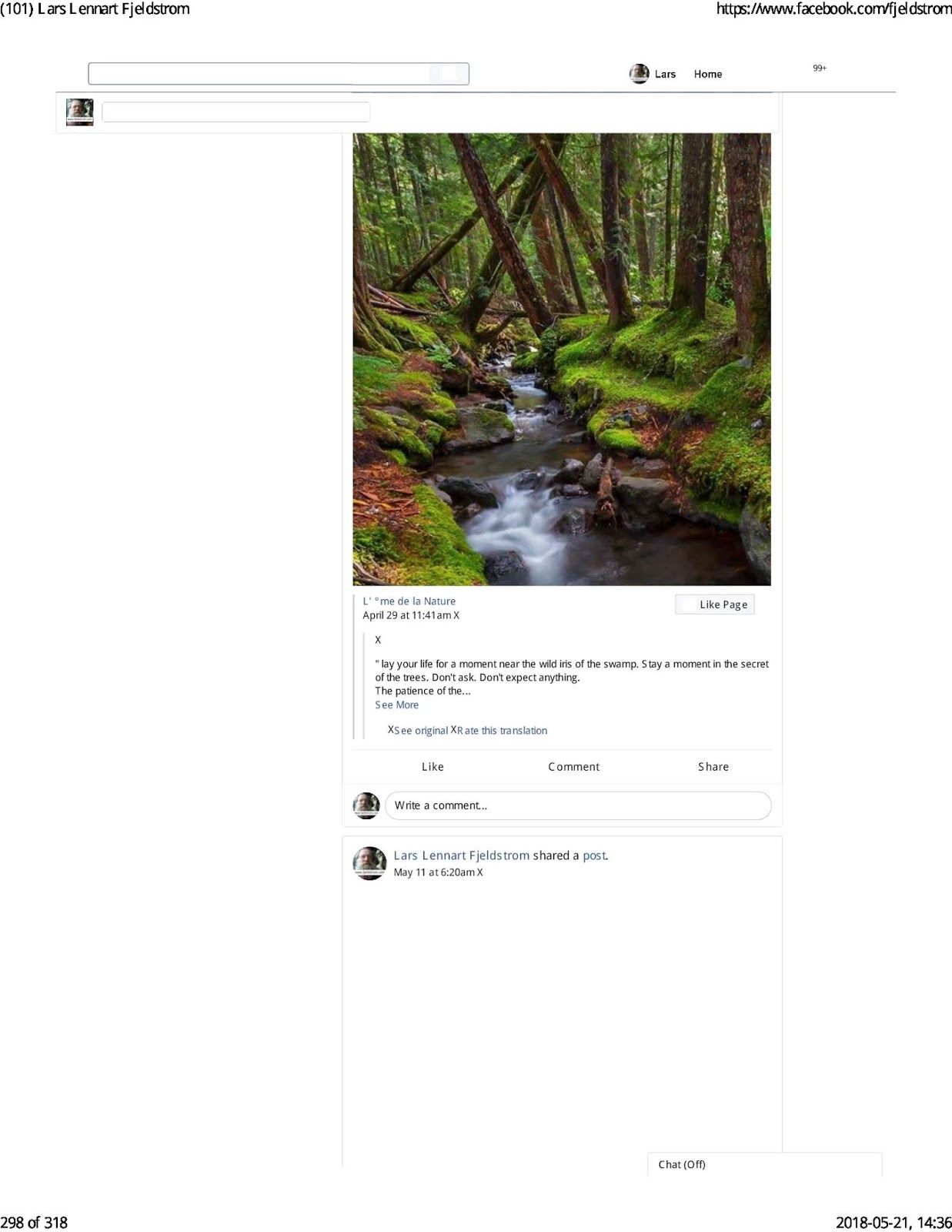Image resolution: width=952 pixels, height=1232 pixels.
Task: Open the 99+ notifications counter
Action: 820,69
